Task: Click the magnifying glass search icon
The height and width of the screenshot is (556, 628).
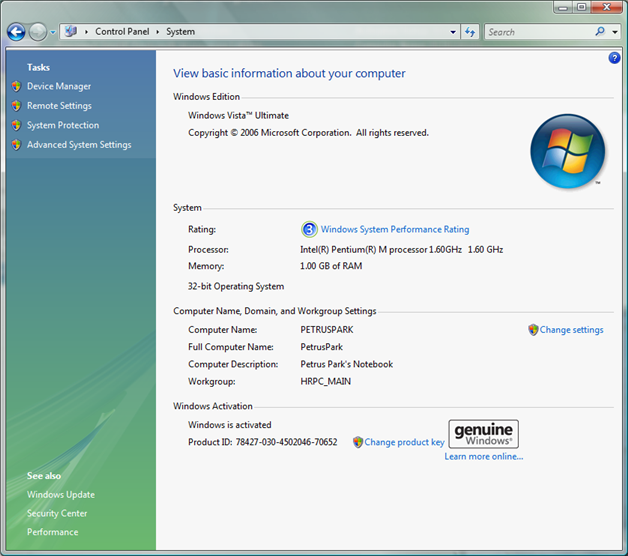Action: point(600,31)
